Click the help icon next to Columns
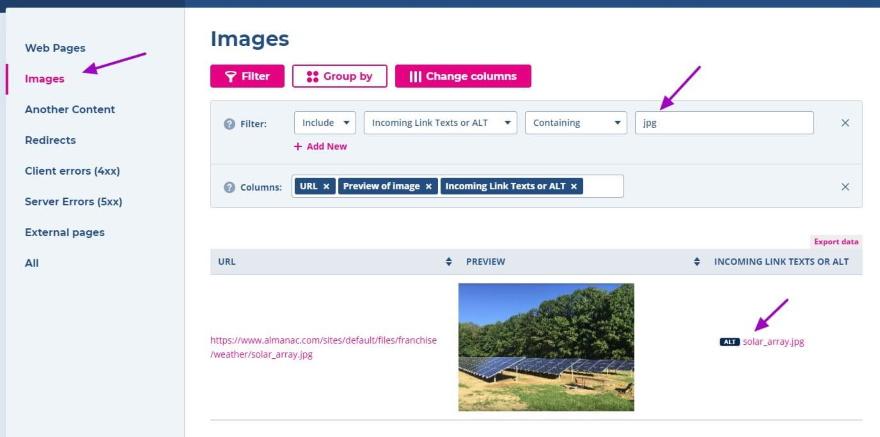Viewport: 880px width, 437px height. click(x=229, y=187)
